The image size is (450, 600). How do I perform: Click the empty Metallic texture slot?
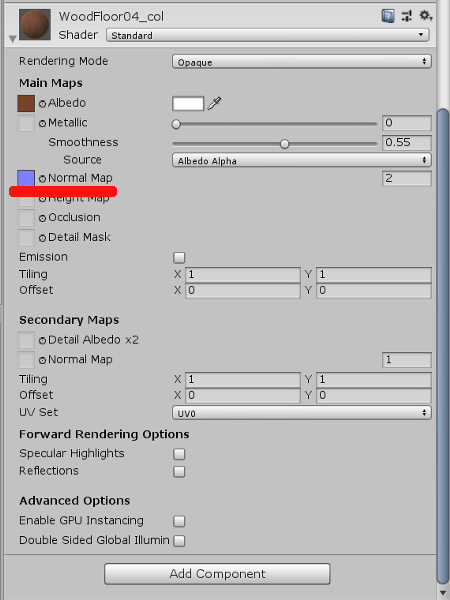[x=26, y=123]
